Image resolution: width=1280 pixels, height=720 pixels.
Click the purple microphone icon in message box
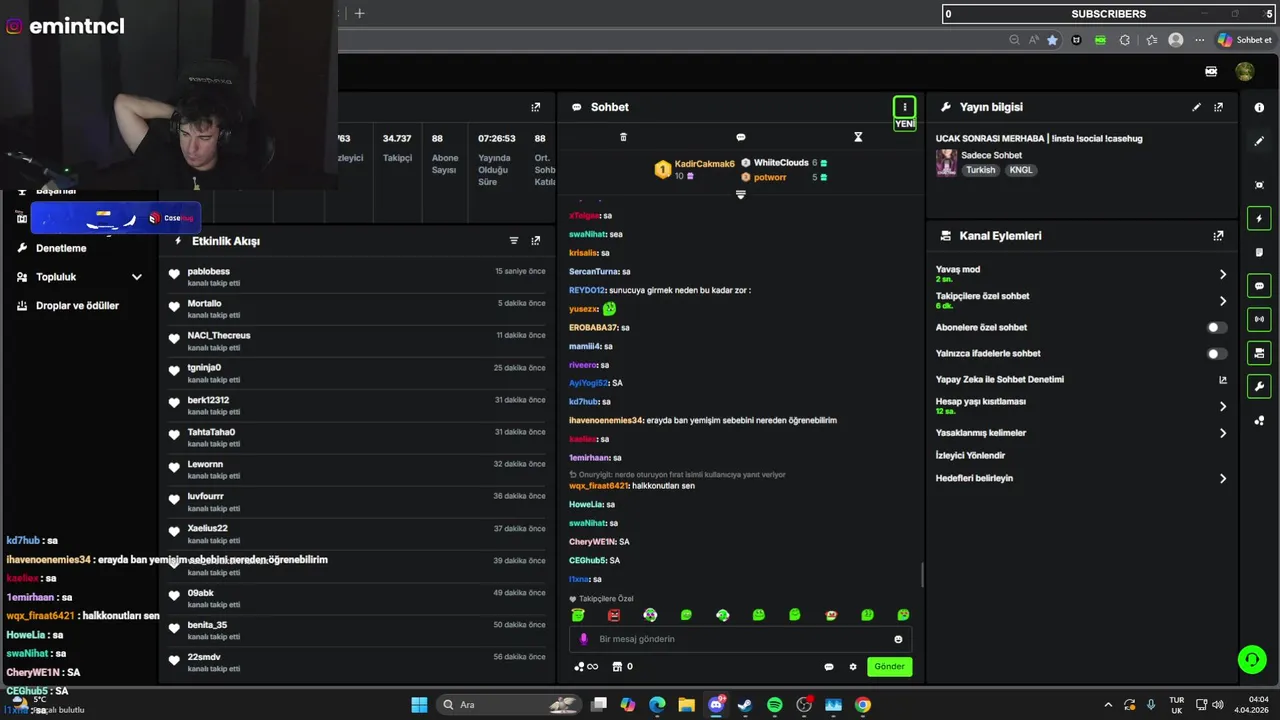(584, 639)
